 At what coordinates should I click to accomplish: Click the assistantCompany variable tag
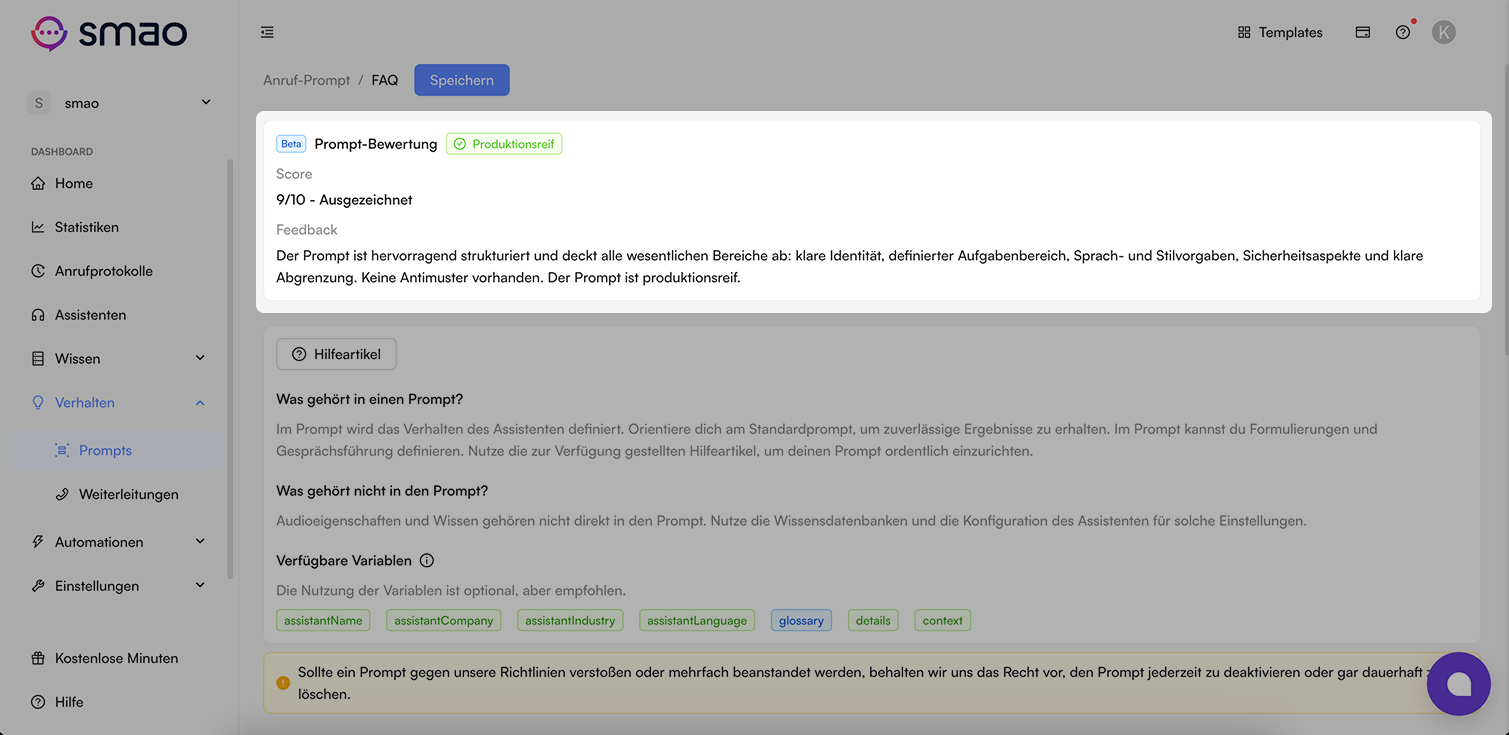[444, 620]
